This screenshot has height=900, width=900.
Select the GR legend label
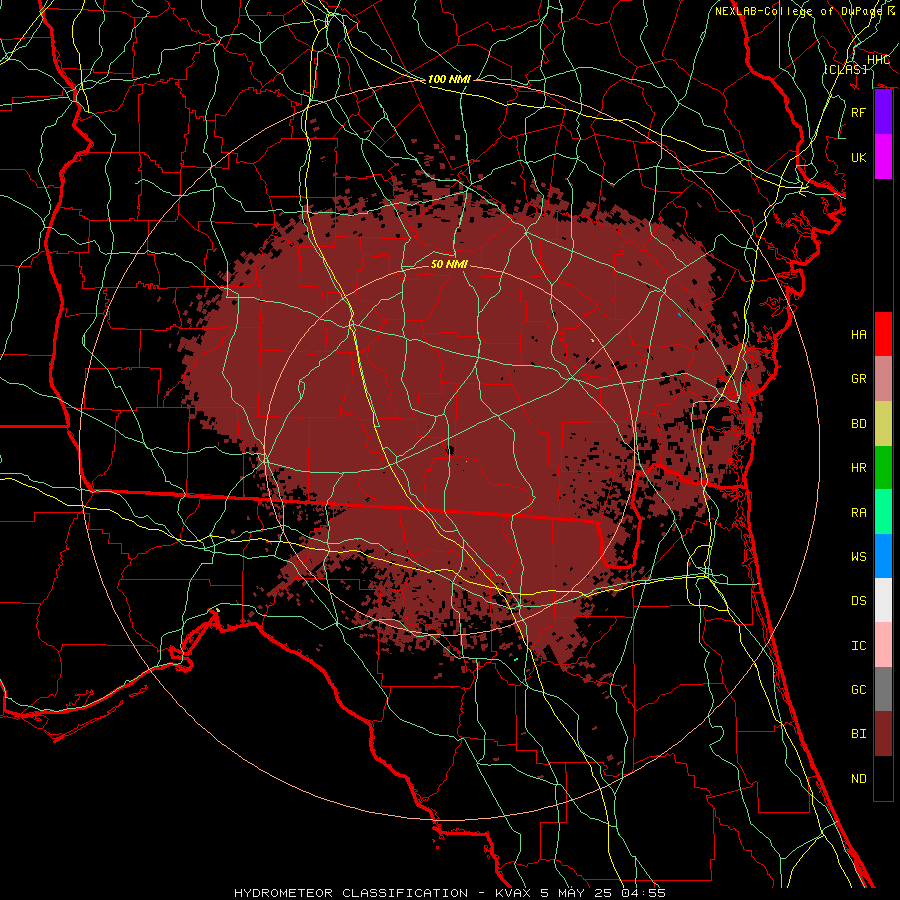tap(859, 379)
